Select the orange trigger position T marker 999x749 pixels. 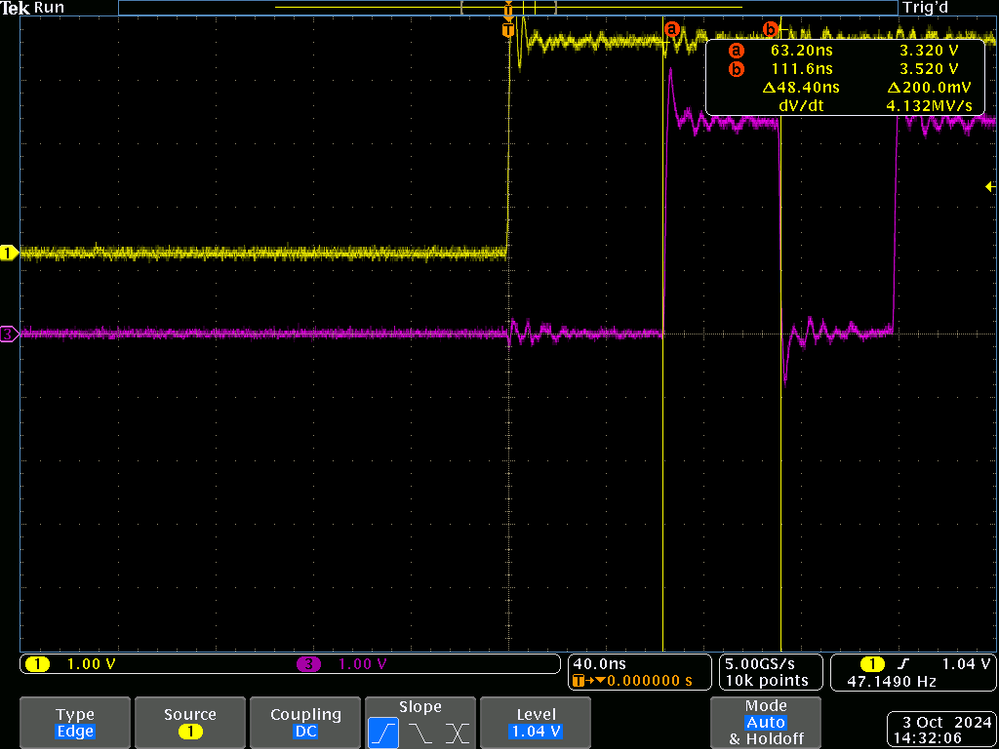pyautogui.click(x=508, y=30)
